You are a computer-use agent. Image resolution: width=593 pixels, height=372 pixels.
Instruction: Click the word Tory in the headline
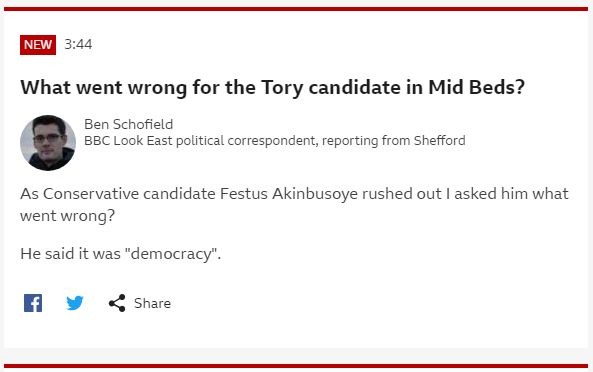point(282,88)
